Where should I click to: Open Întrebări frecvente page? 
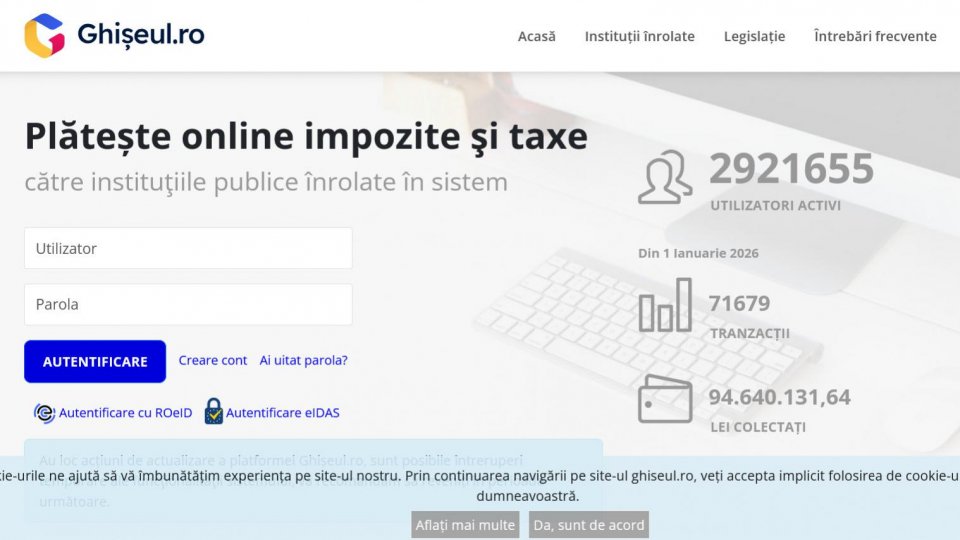click(875, 36)
